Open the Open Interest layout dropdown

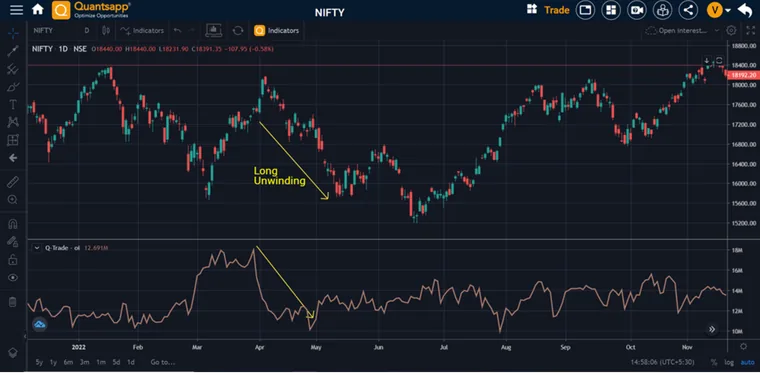tap(683, 31)
